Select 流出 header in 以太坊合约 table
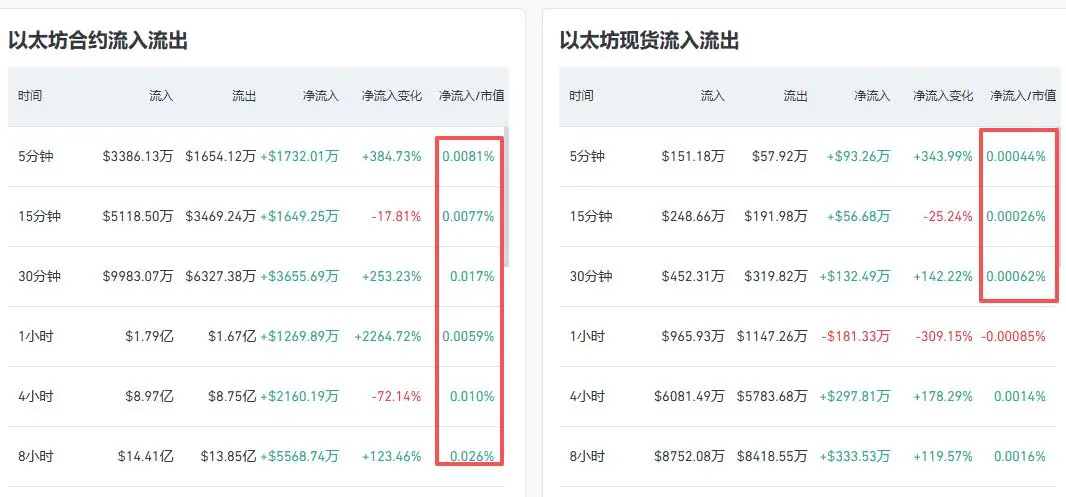The height and width of the screenshot is (497, 1066). tap(244, 96)
